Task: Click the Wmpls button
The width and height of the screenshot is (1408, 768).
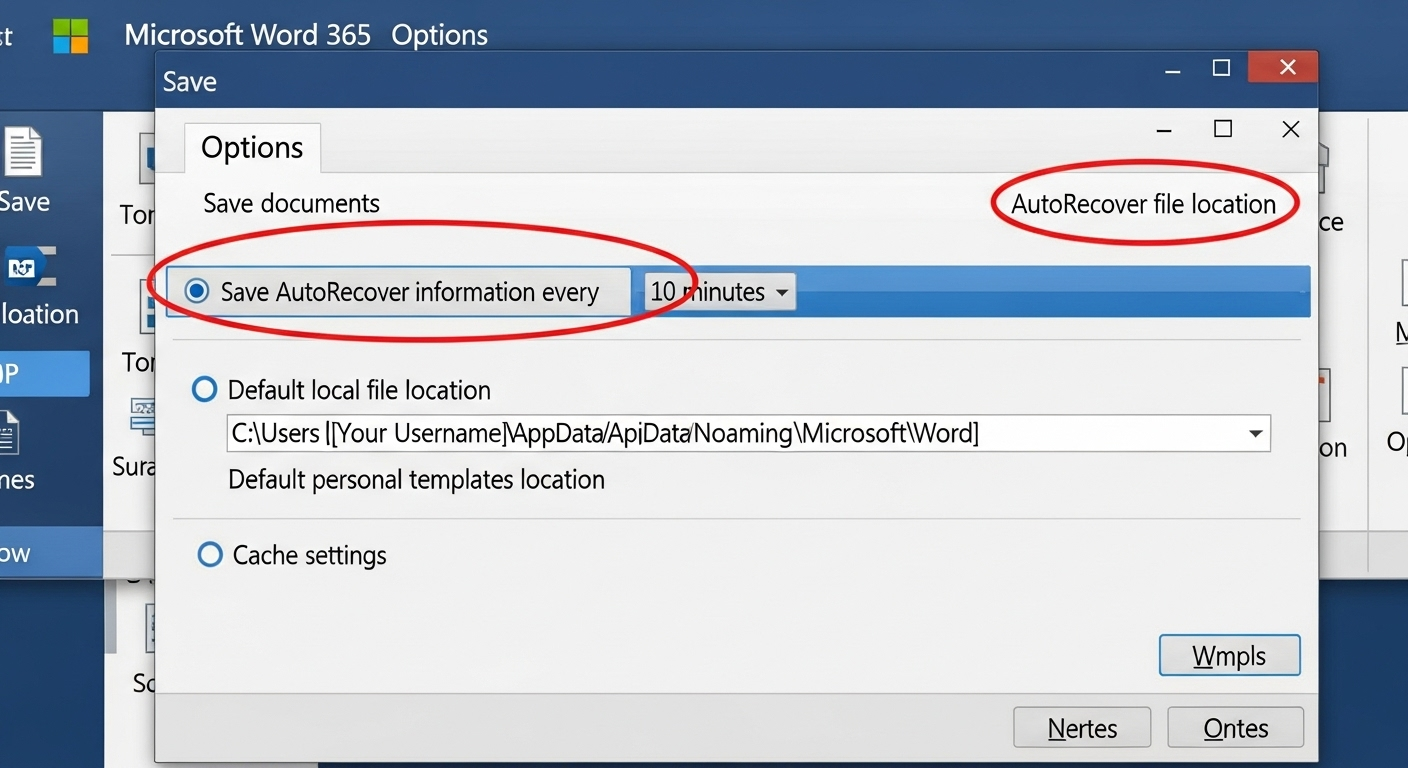Action: (1229, 655)
